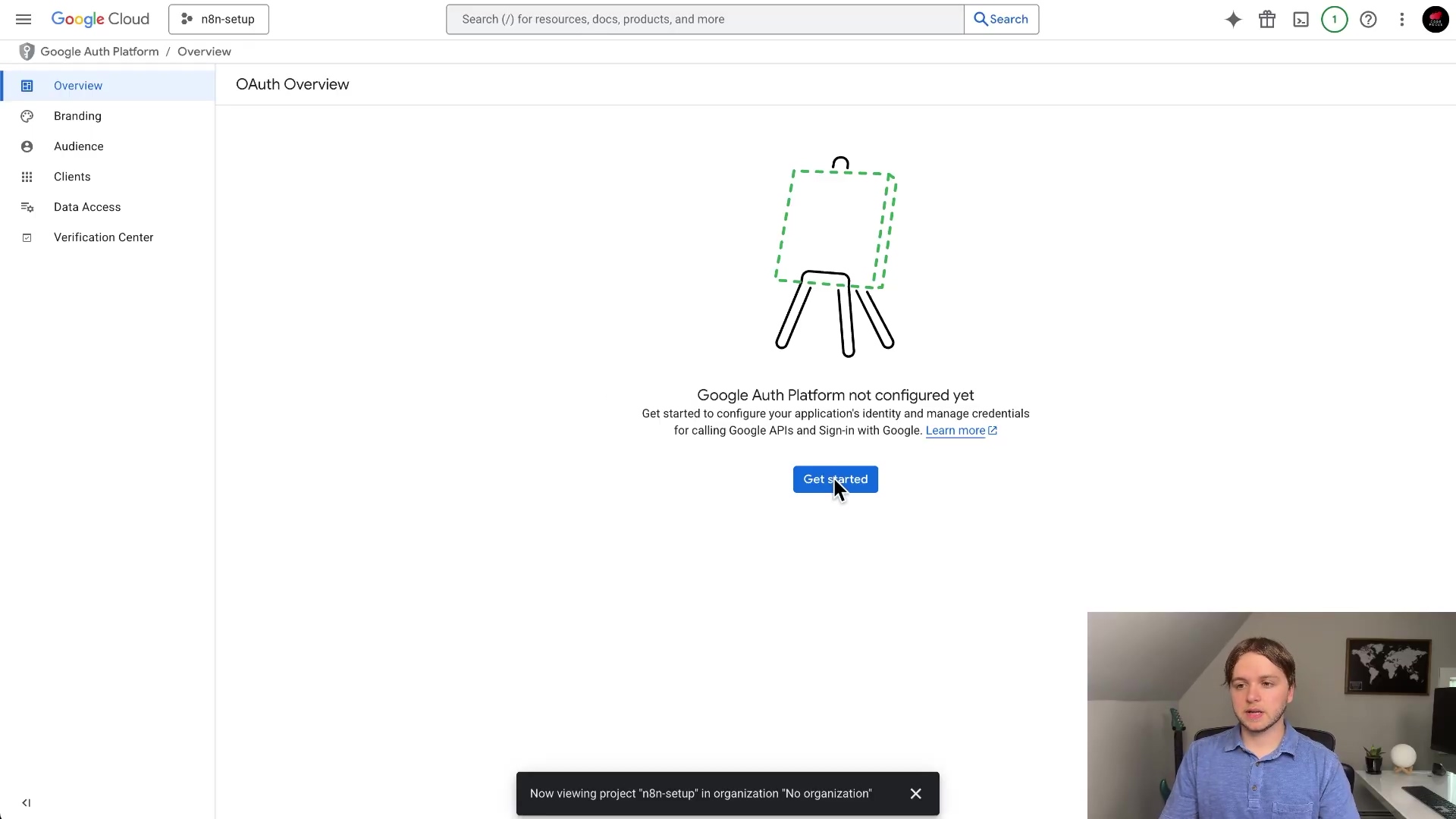Open the help question mark icon
Viewport: 1456px width, 819px height.
[1368, 20]
